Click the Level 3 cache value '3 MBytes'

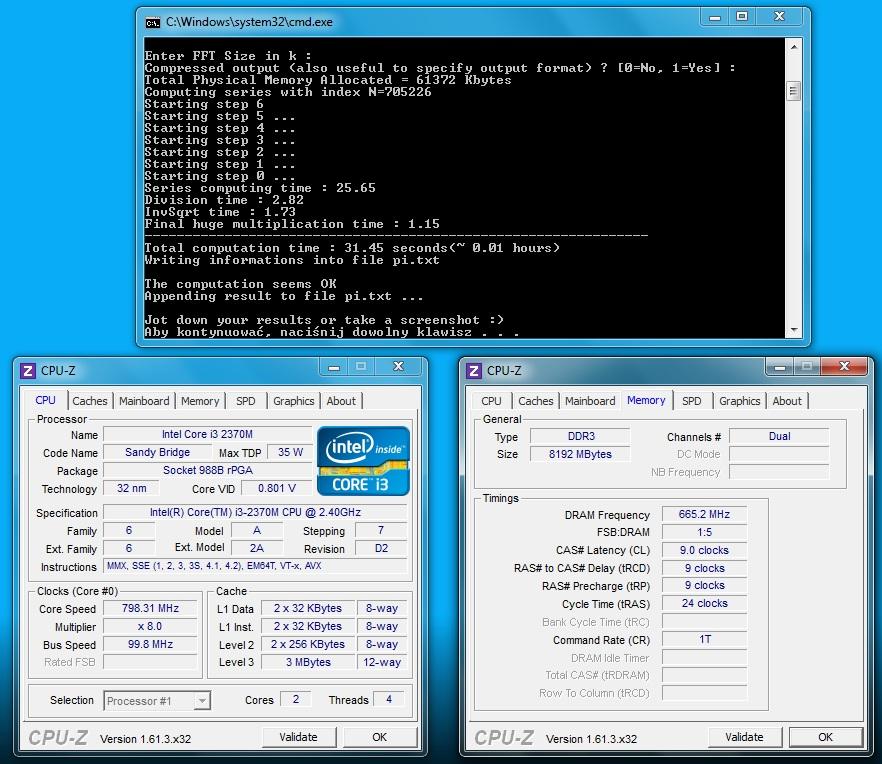click(308, 662)
